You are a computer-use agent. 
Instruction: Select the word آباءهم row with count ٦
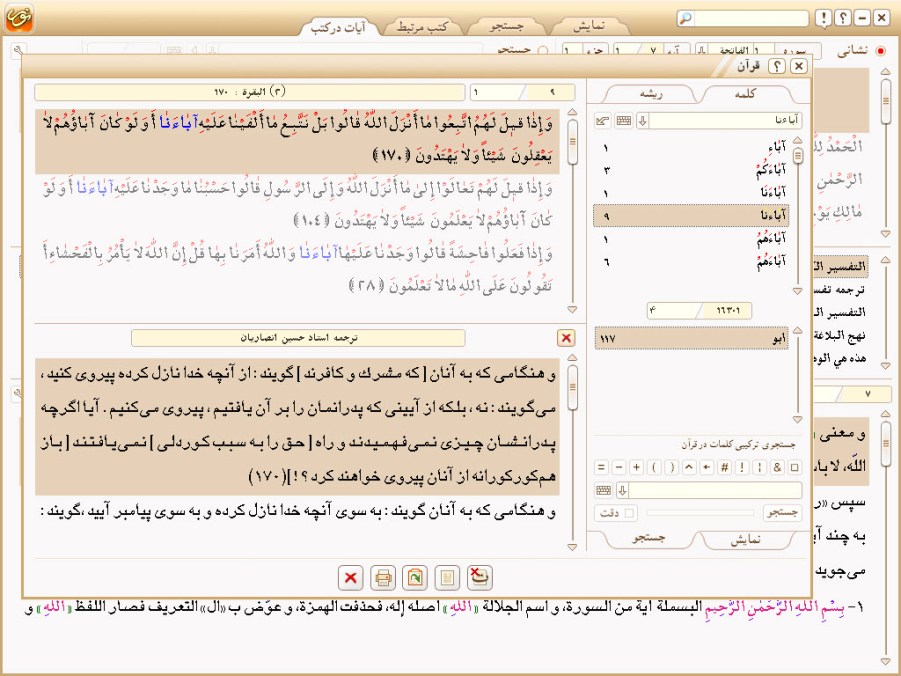pyautogui.click(x=691, y=262)
